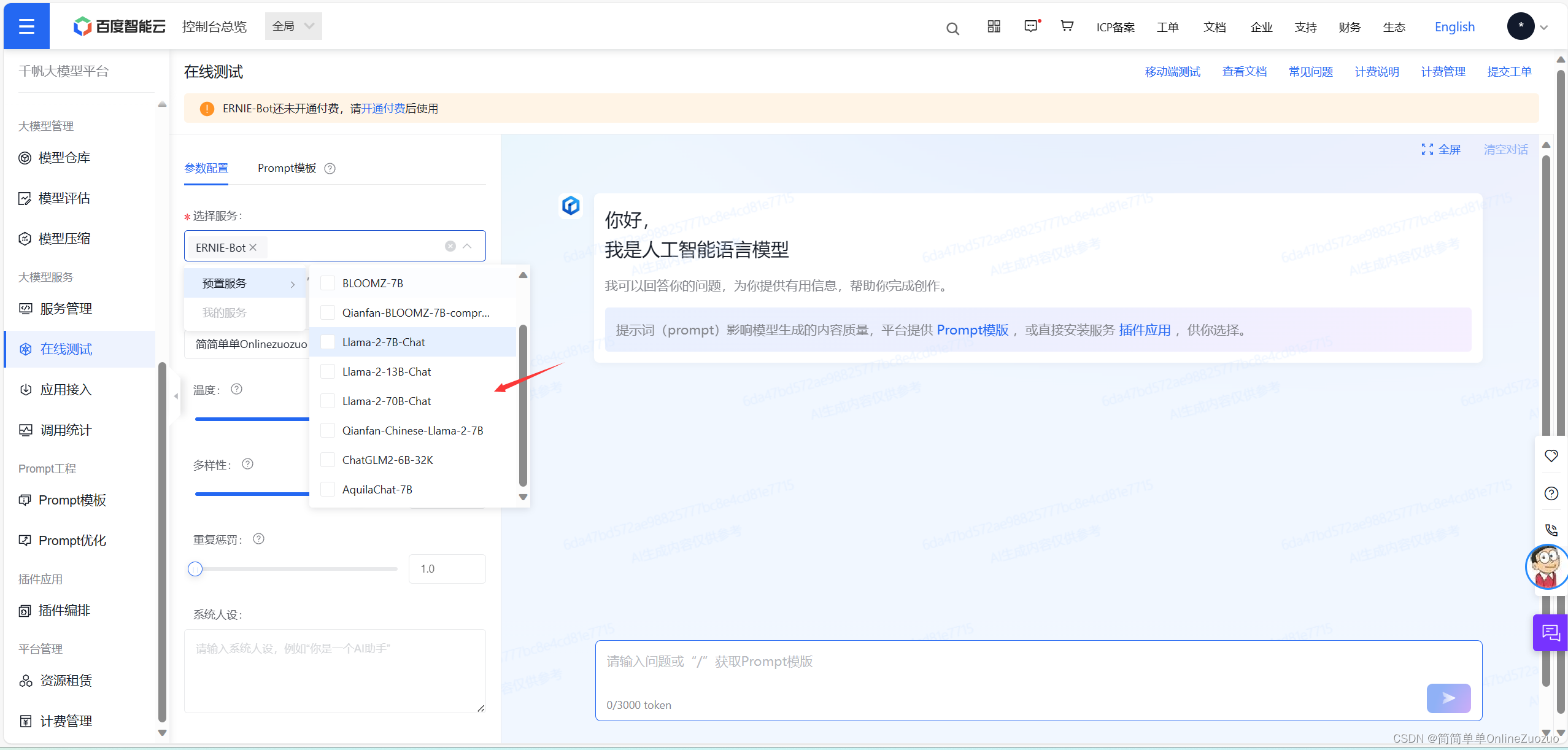Open the 计费说明 link
This screenshot has width=1568, height=750.
pos(1377,72)
